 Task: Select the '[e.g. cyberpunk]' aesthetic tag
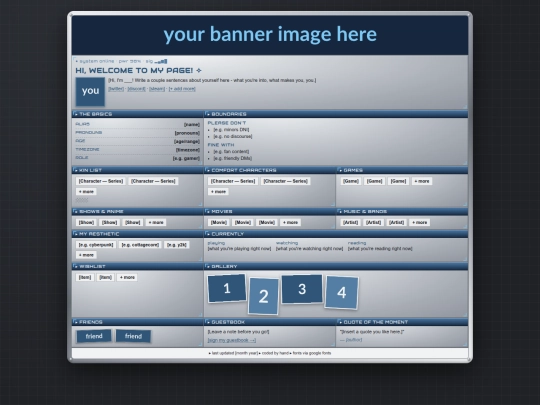click(x=96, y=245)
